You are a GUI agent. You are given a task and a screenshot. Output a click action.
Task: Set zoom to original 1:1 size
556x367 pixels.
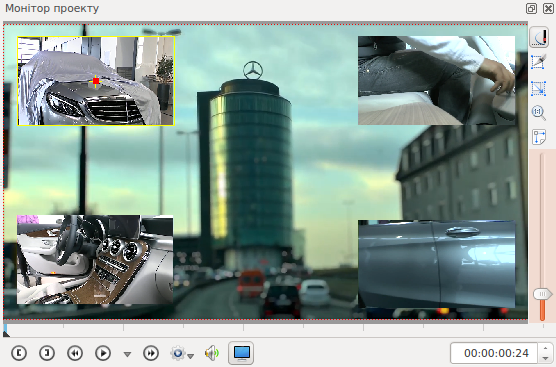(539, 112)
